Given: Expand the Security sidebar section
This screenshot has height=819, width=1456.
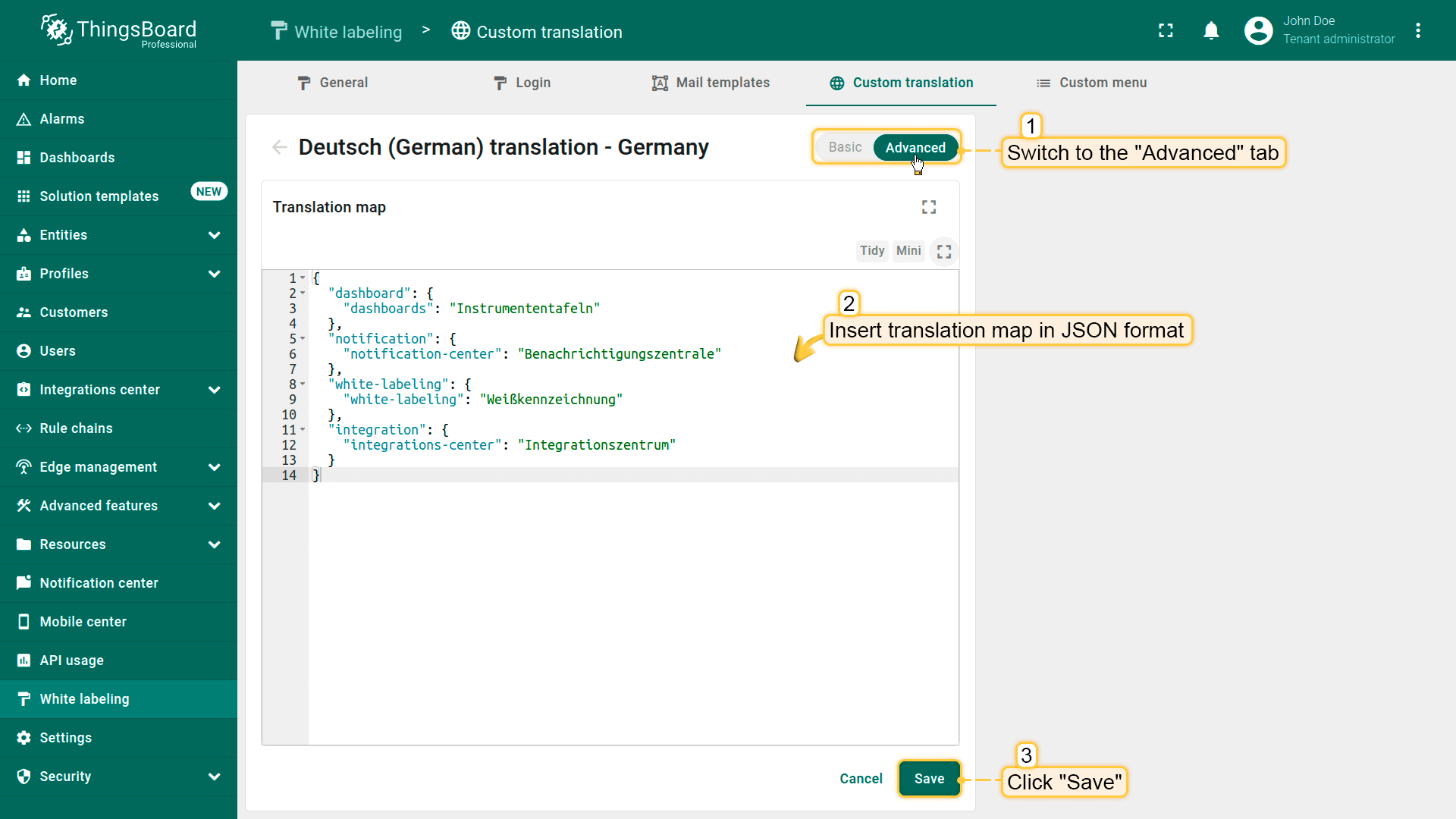Looking at the screenshot, I should (x=215, y=777).
